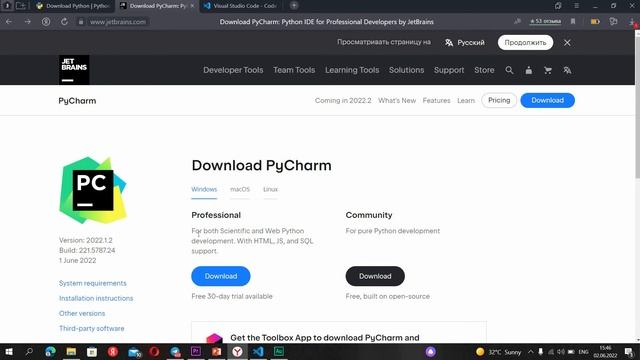Close the language suggestion banner
Viewport: 640px width, 360px height.
pyautogui.click(x=567, y=42)
